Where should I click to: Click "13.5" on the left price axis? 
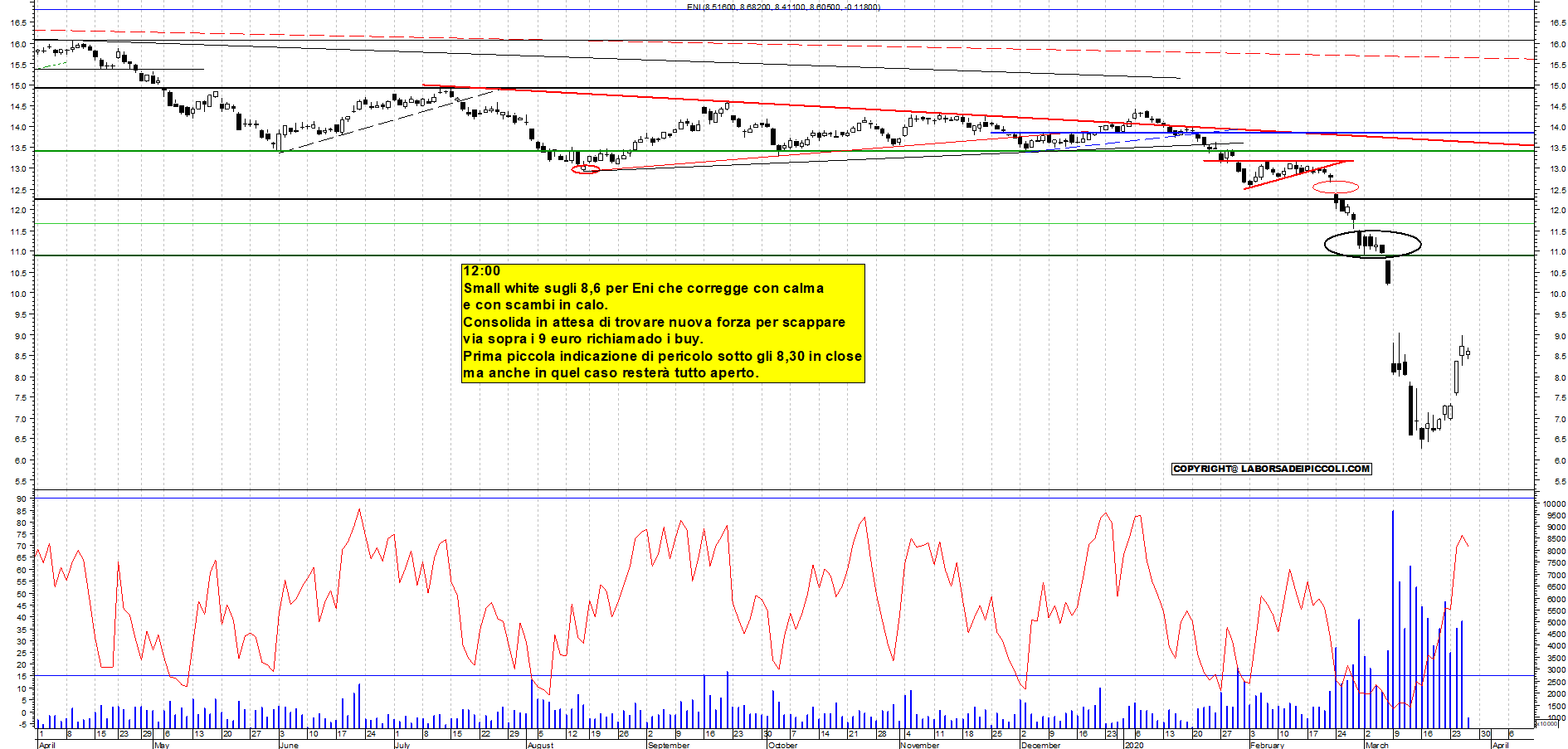tap(17, 148)
